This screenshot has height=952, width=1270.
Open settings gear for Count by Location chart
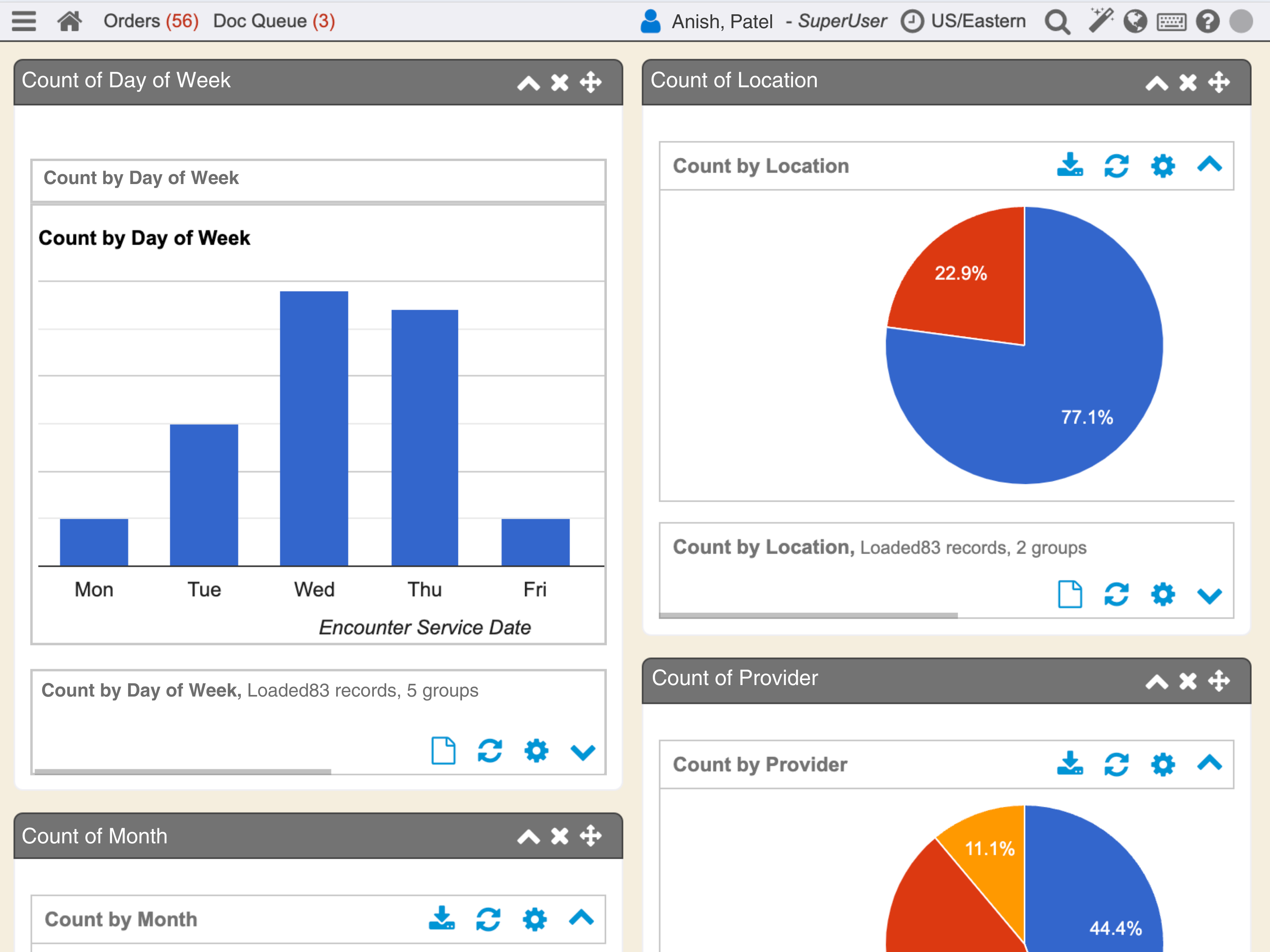(x=1163, y=166)
